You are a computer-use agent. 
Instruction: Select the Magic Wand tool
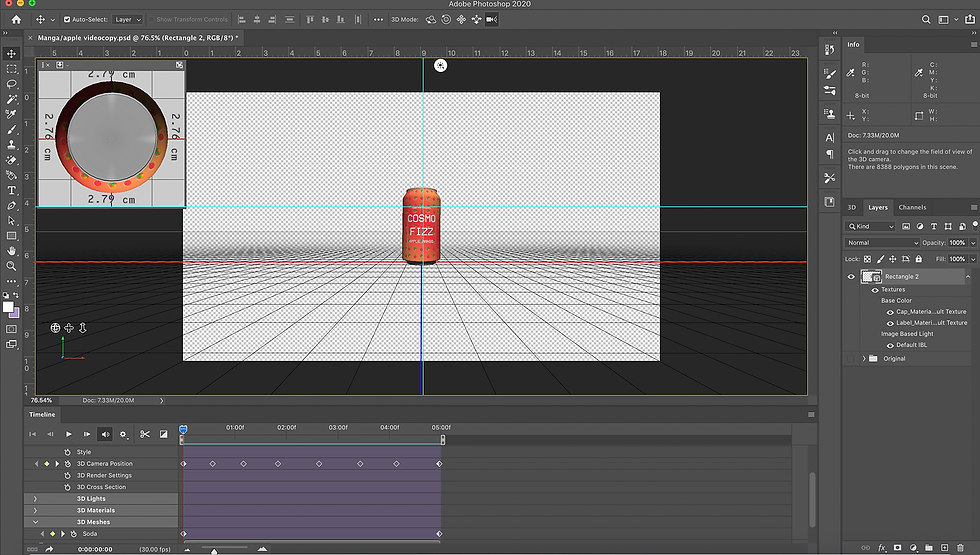(x=11, y=99)
